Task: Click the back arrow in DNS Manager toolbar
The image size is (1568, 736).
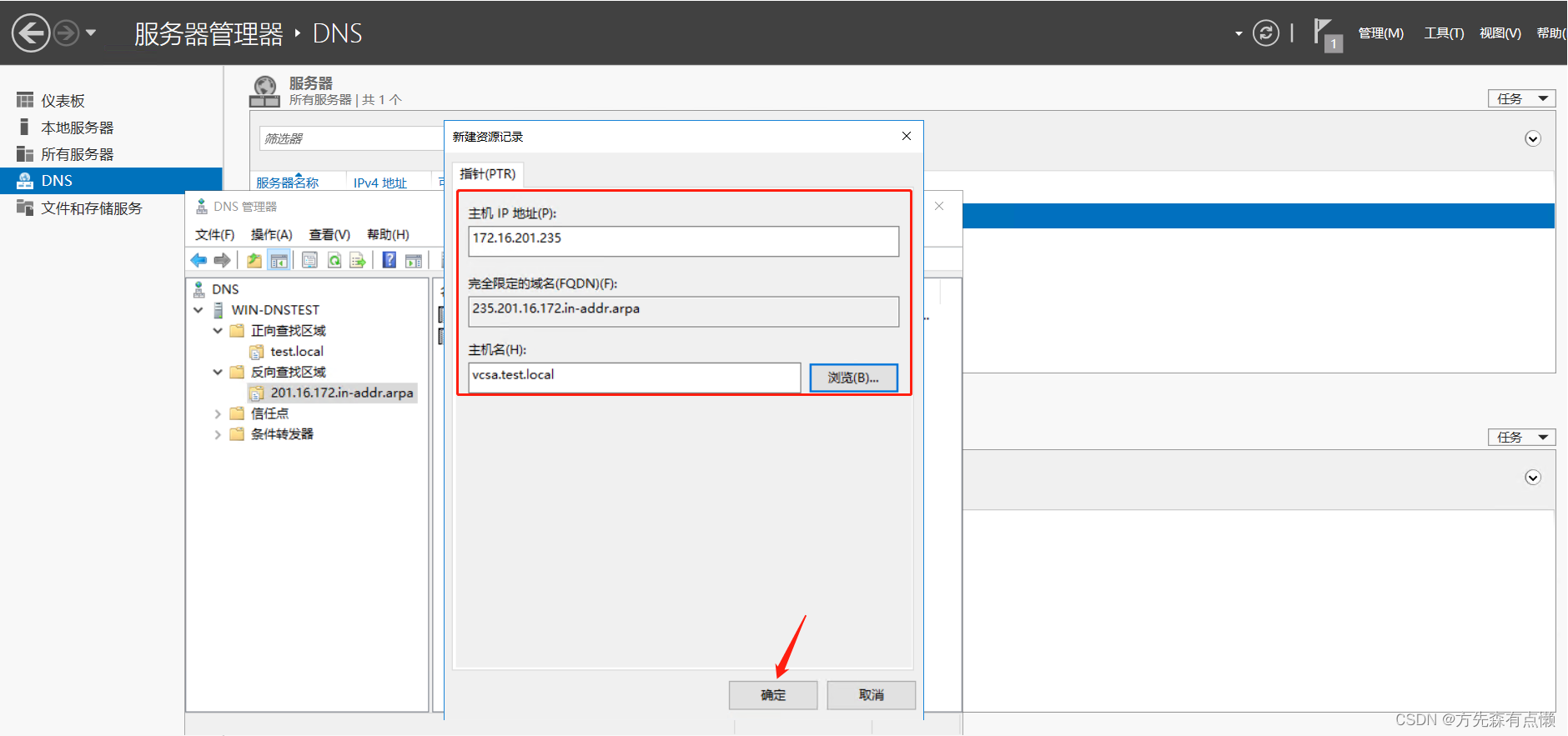Action: (199, 261)
